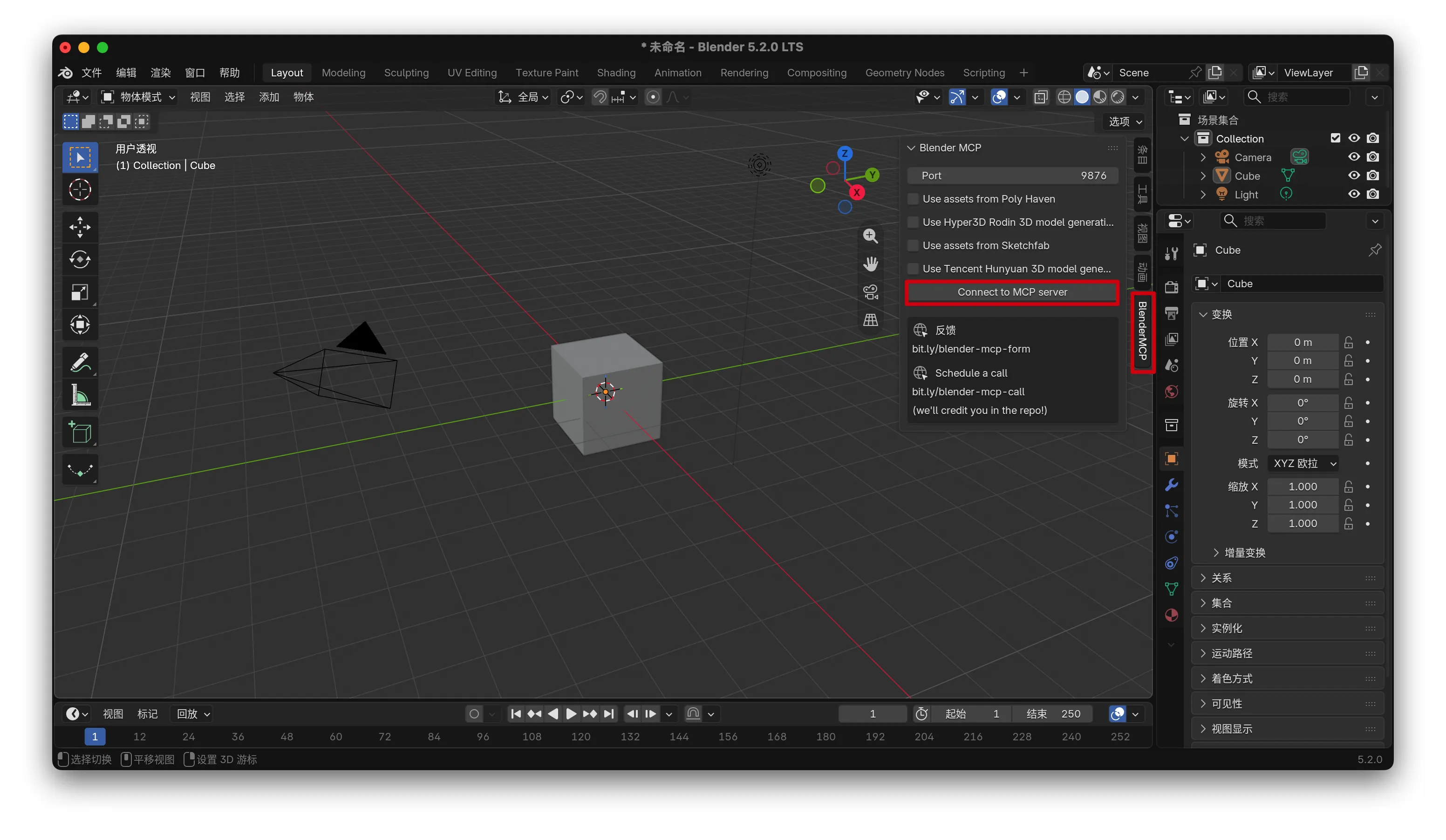Open the Modifiers wrench properties tab
This screenshot has height=840, width=1446.
[1171, 485]
